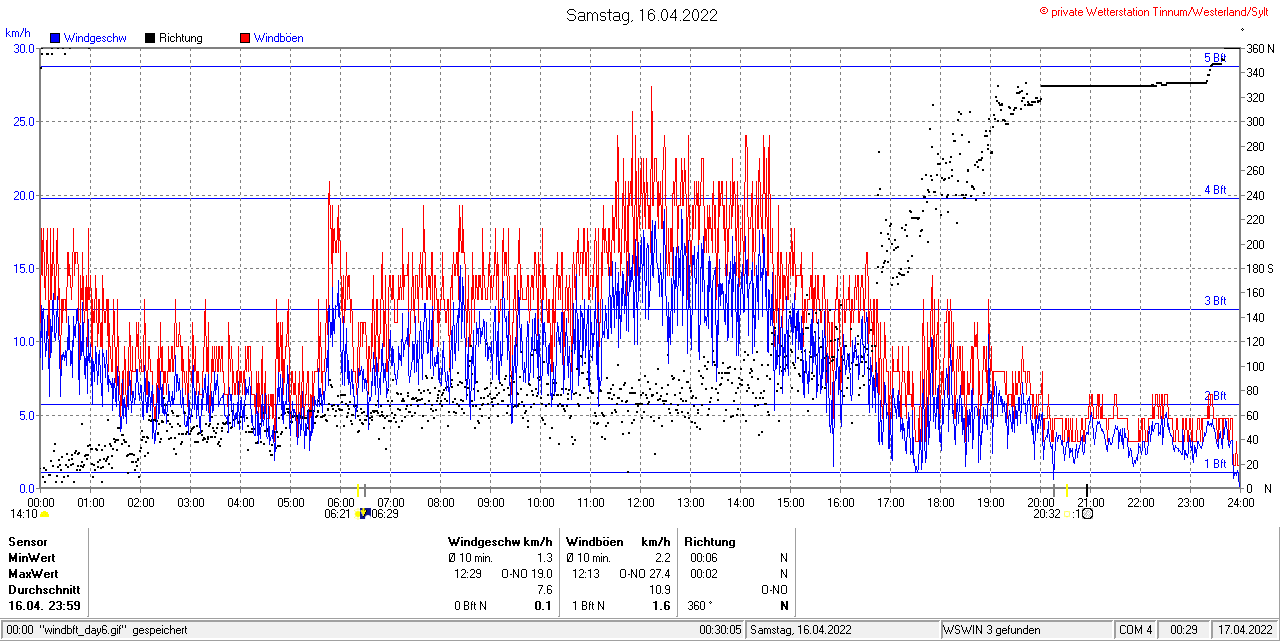Screen dimensions: 1280x641
Task: Click the blue Windgeschw legend square
Action: tap(55, 38)
